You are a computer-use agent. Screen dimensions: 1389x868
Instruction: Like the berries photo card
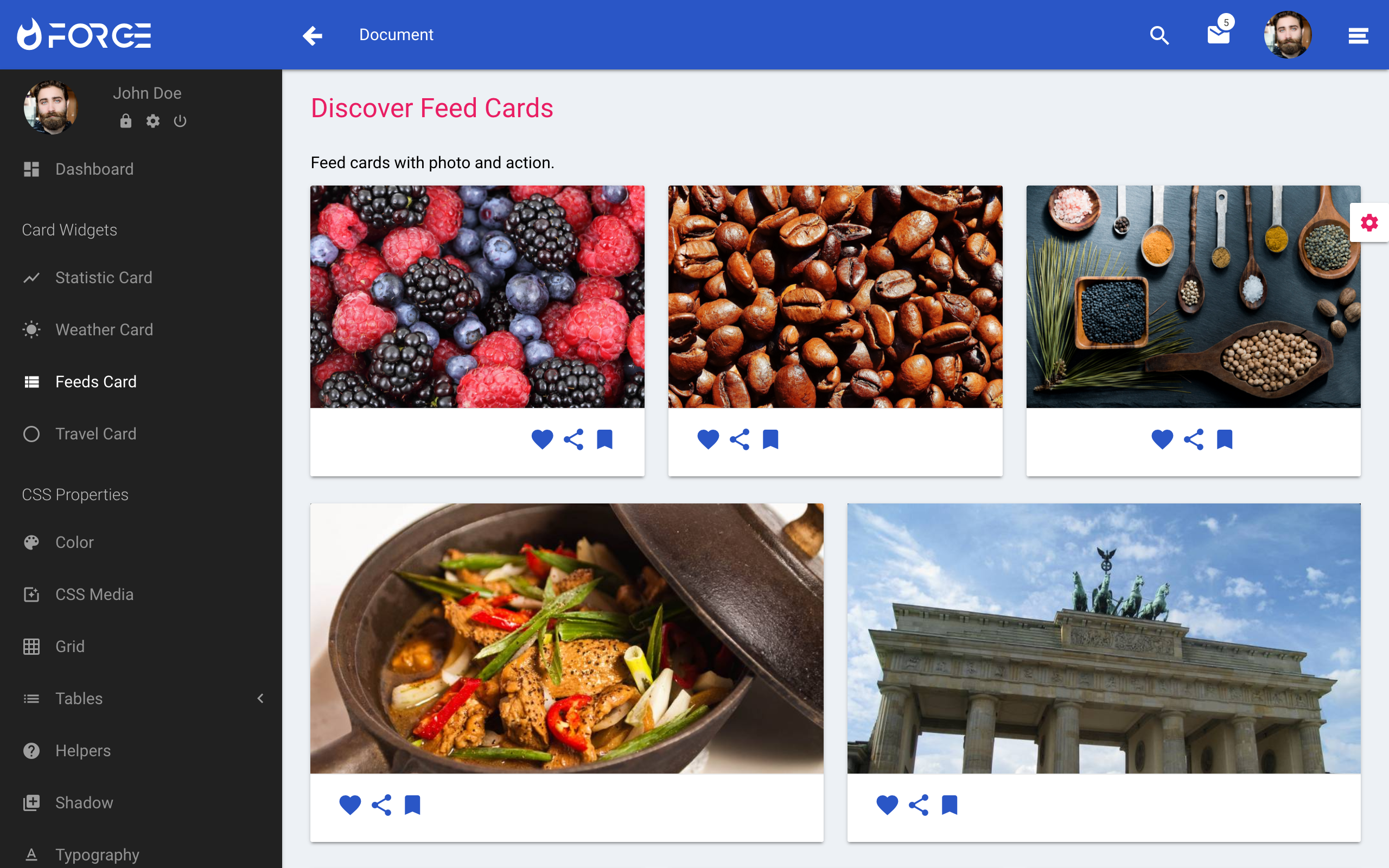point(542,439)
